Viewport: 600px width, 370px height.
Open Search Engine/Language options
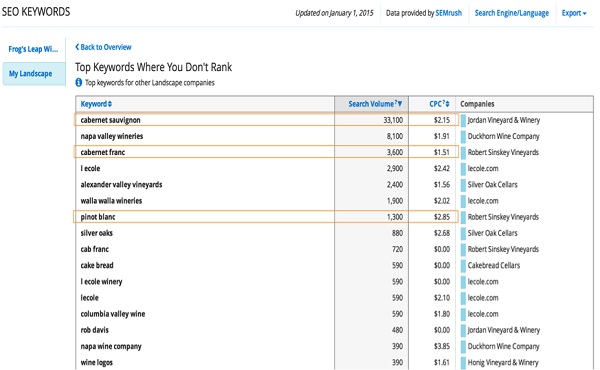(512, 13)
